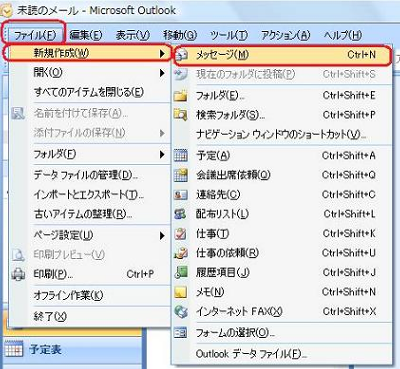
Task: Open the 移動(G) menu
Action: coord(180,35)
